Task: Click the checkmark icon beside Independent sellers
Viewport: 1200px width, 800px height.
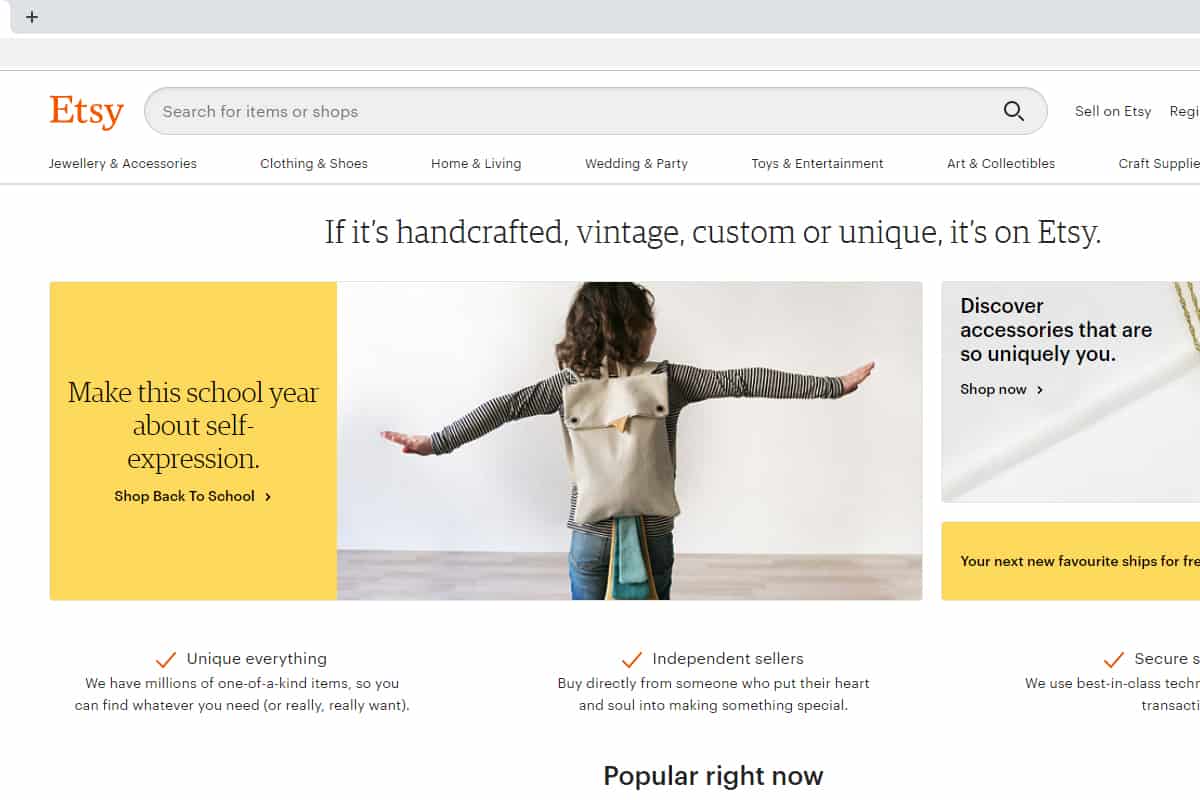Action: coord(632,659)
